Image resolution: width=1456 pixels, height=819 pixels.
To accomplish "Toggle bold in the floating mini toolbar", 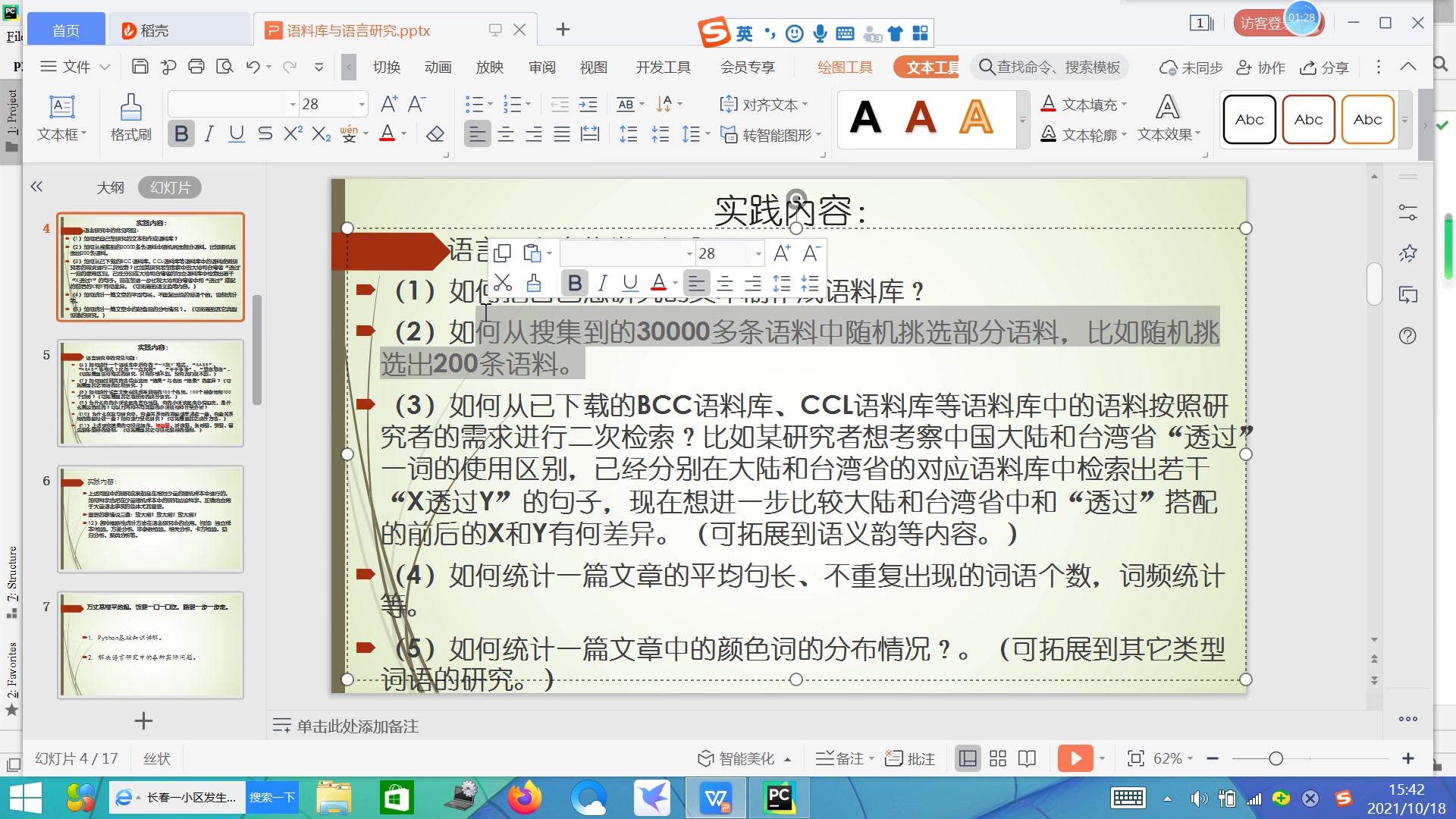I will pyautogui.click(x=574, y=283).
